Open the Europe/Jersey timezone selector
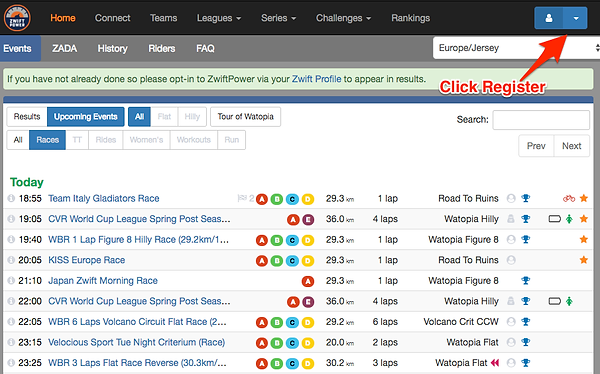 coord(516,48)
